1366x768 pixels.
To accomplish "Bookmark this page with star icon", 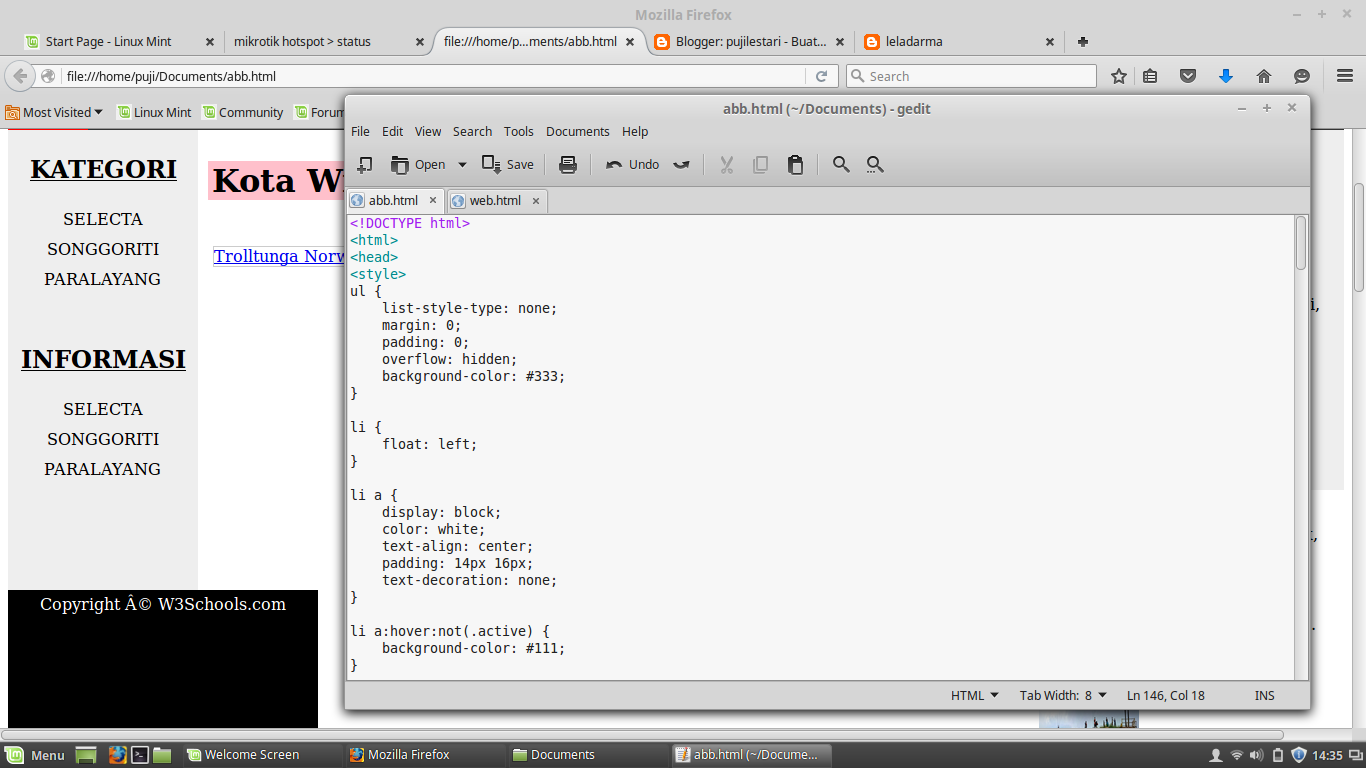I will [1119, 76].
